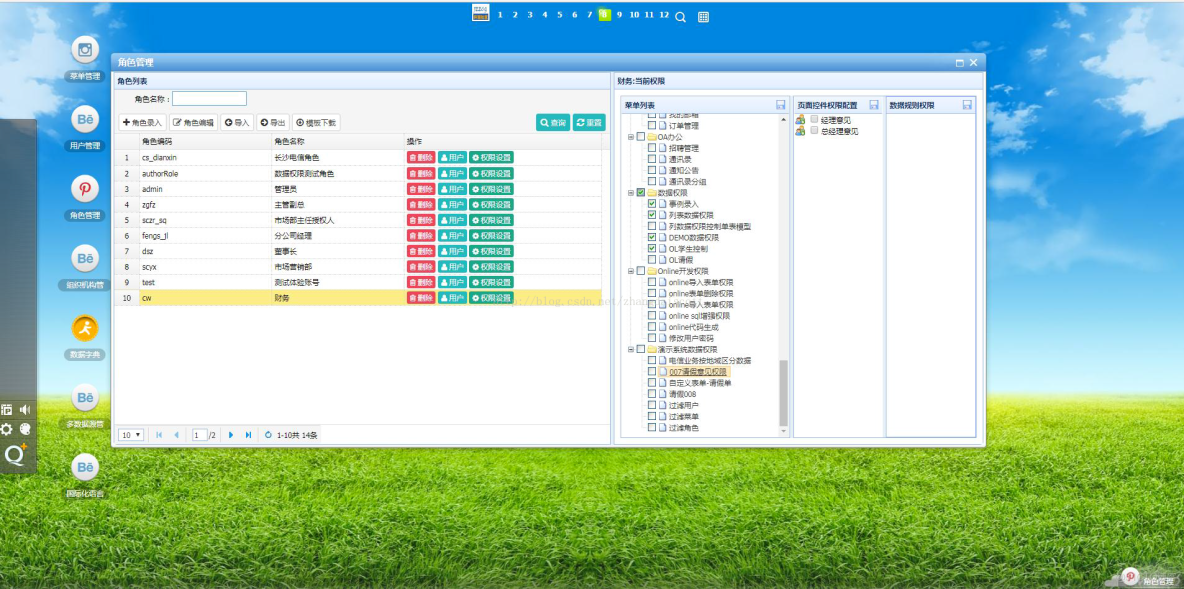Collapse the 数据权限 tree node
Image resolution: width=1184 pixels, height=589 pixels.
(631, 193)
